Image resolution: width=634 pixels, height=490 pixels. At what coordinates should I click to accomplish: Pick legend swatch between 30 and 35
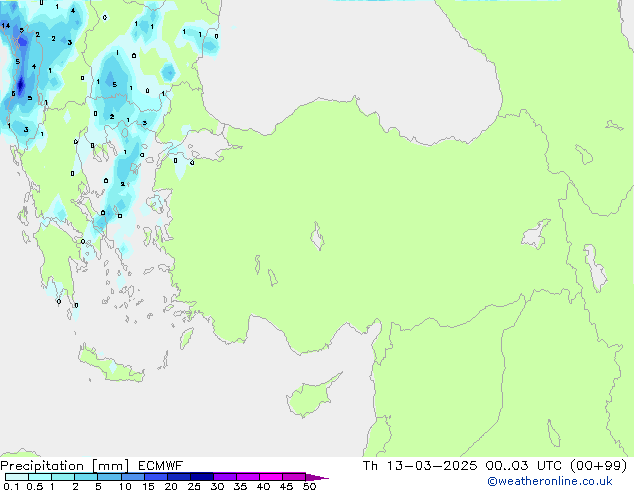[225, 477]
